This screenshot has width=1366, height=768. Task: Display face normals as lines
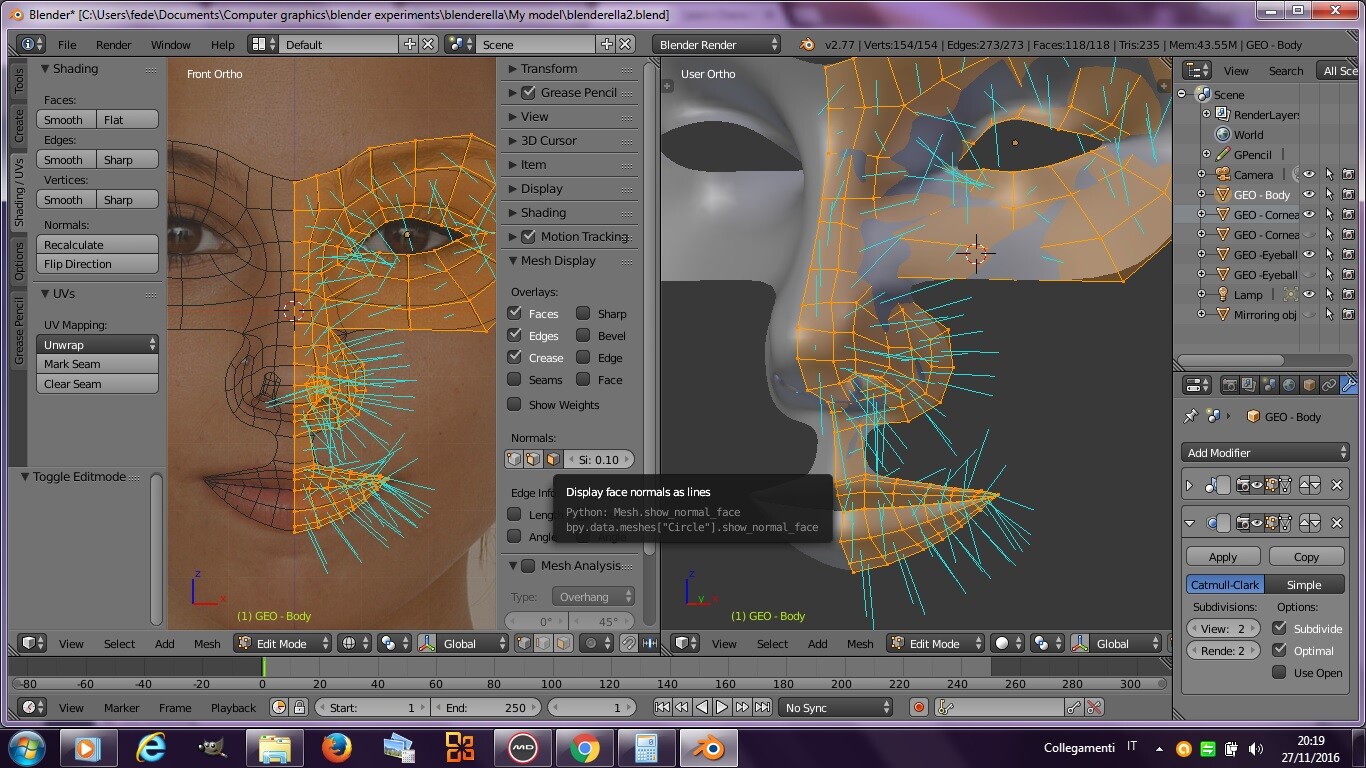pyautogui.click(x=553, y=459)
